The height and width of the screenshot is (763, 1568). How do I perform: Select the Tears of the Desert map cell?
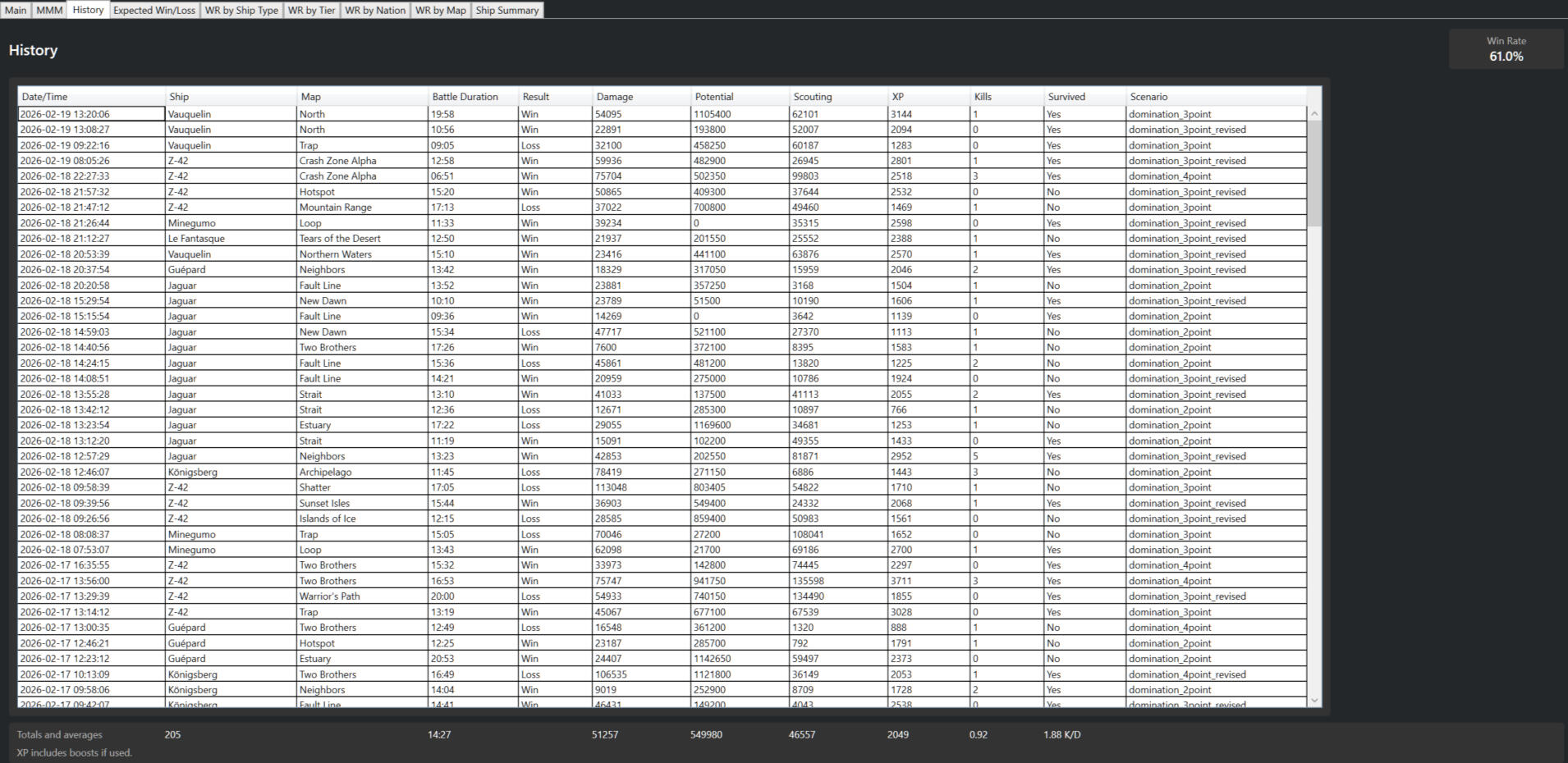361,239
